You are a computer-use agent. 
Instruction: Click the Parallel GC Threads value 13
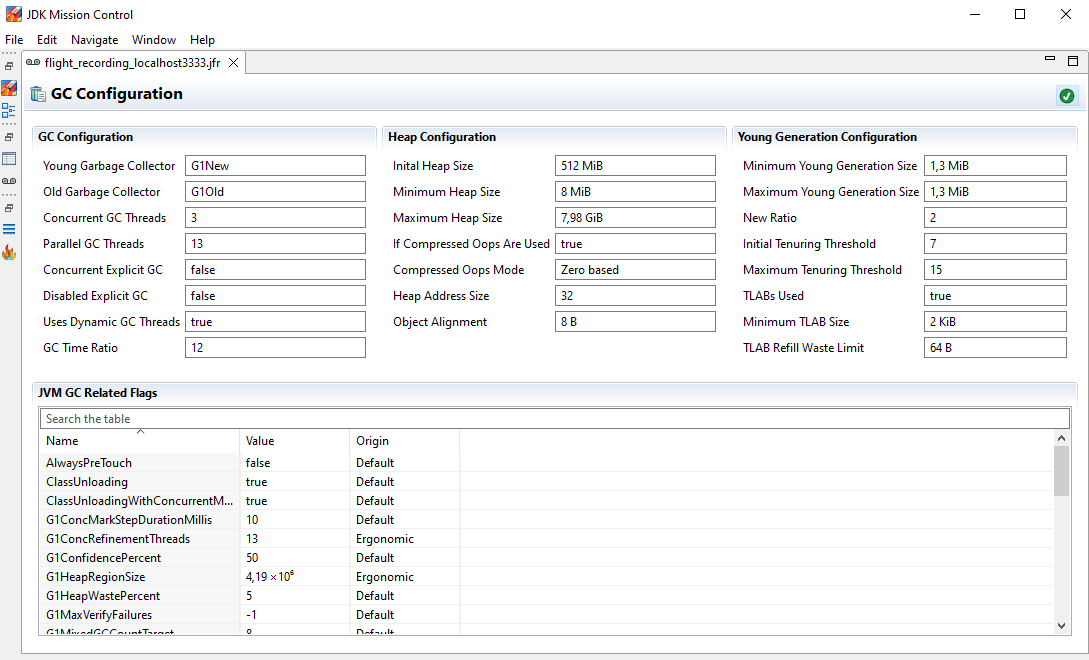tap(275, 244)
